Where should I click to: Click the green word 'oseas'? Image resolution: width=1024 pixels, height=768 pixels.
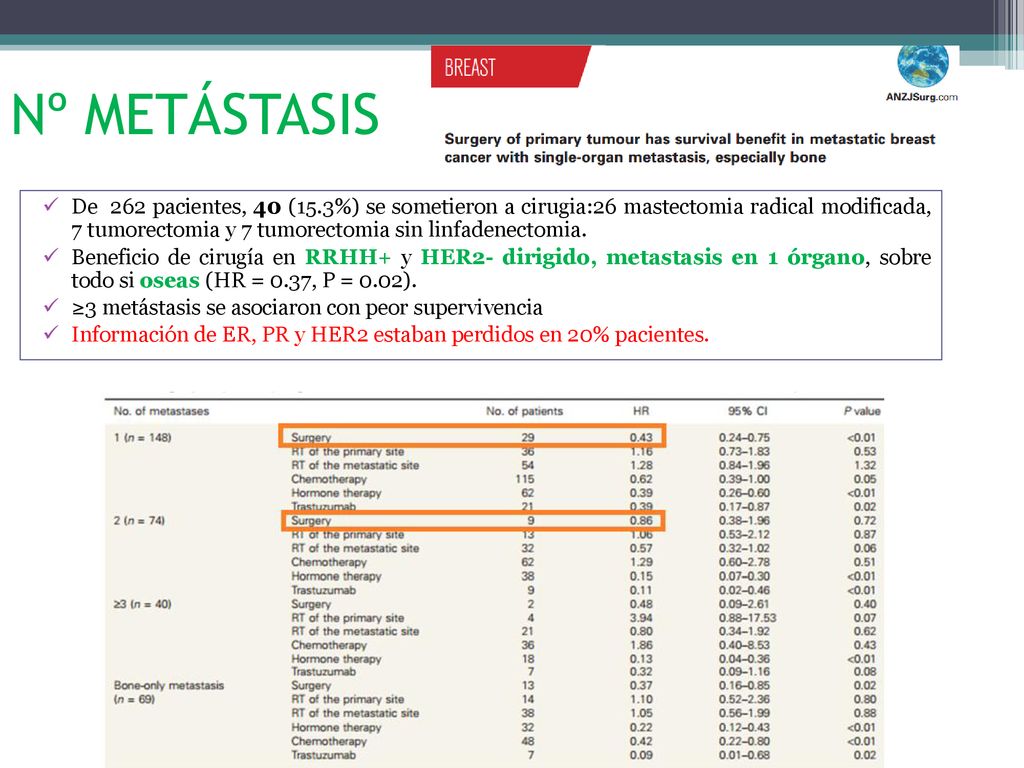point(169,281)
